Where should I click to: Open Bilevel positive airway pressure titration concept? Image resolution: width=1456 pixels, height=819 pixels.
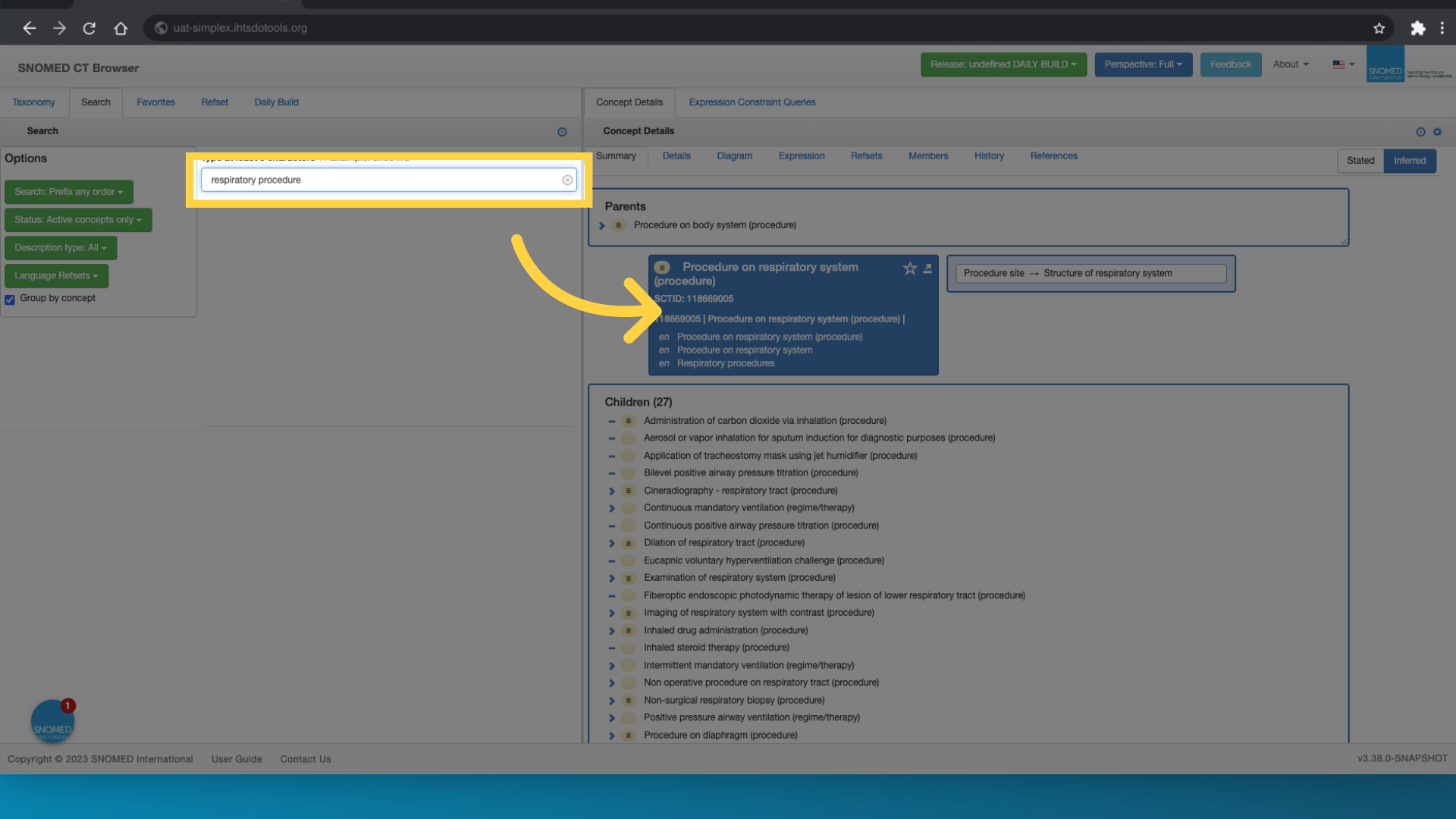(751, 473)
